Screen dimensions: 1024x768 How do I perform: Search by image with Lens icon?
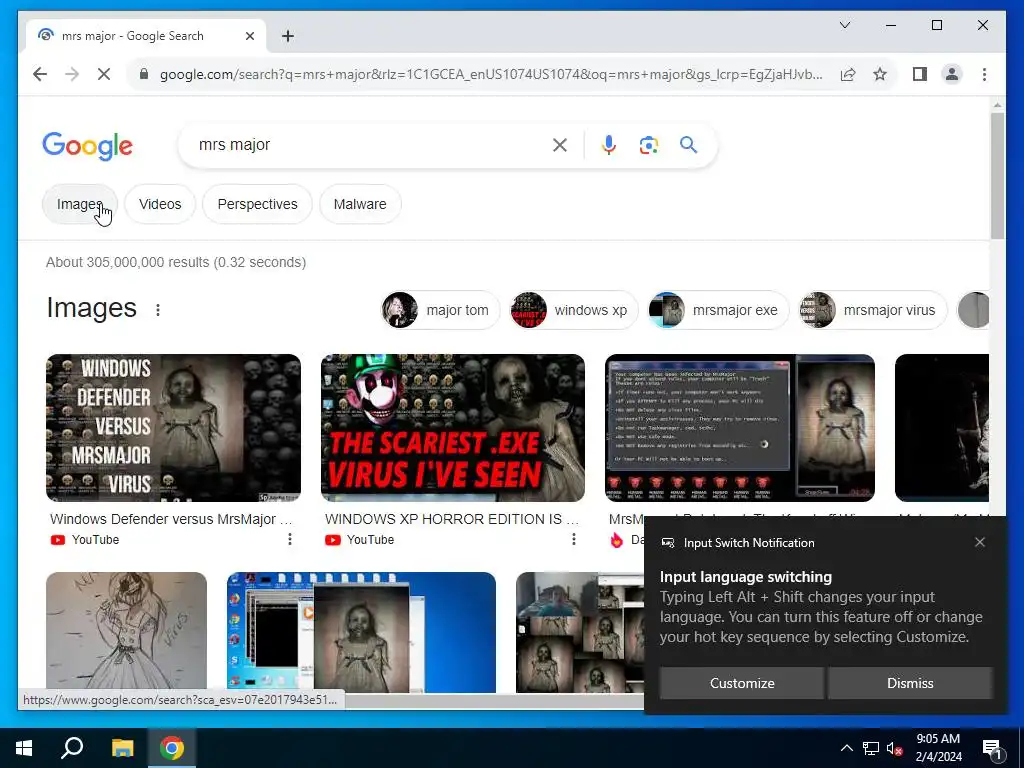648,145
